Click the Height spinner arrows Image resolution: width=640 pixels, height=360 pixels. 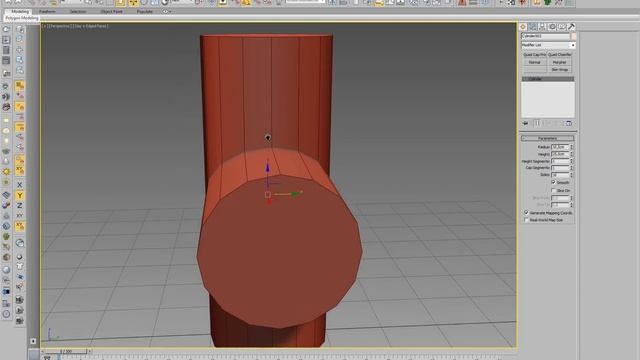pos(572,154)
